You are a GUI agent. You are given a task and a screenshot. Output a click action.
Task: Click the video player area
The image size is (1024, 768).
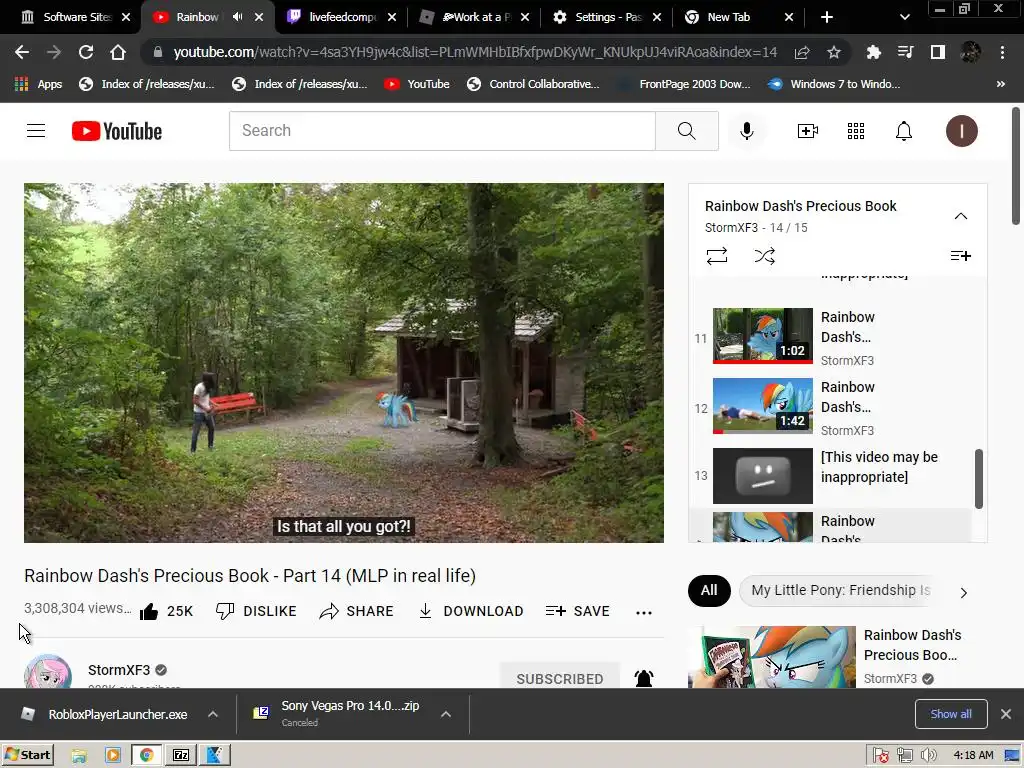pos(344,362)
